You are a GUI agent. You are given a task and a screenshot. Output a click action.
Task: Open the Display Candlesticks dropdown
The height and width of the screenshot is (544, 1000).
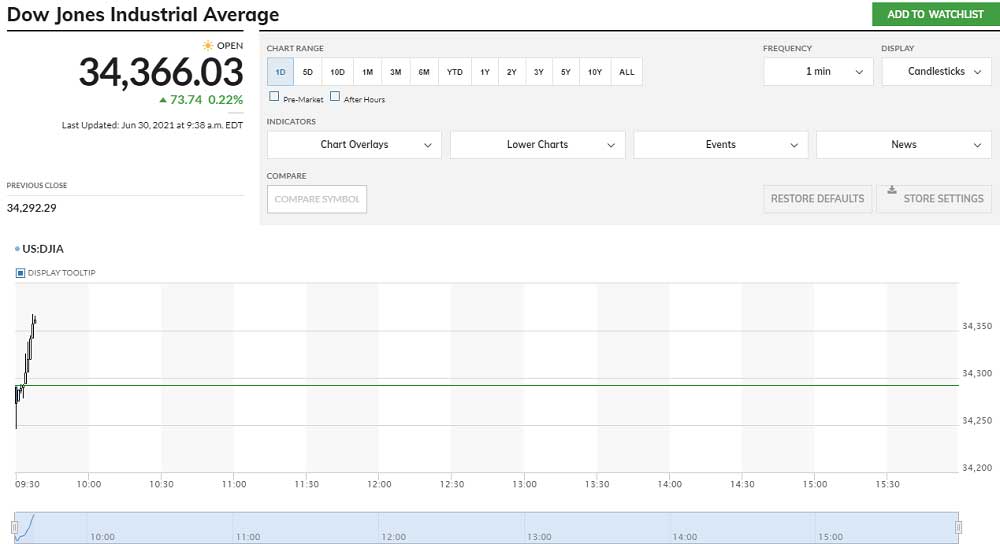tap(936, 71)
